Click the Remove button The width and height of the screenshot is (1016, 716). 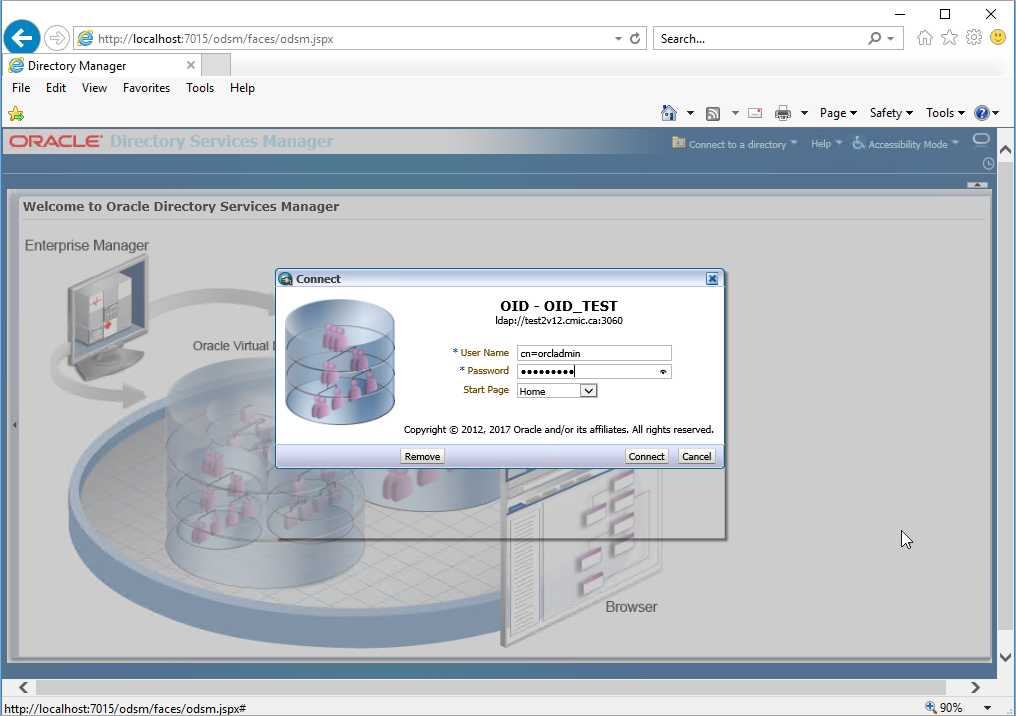tap(422, 456)
